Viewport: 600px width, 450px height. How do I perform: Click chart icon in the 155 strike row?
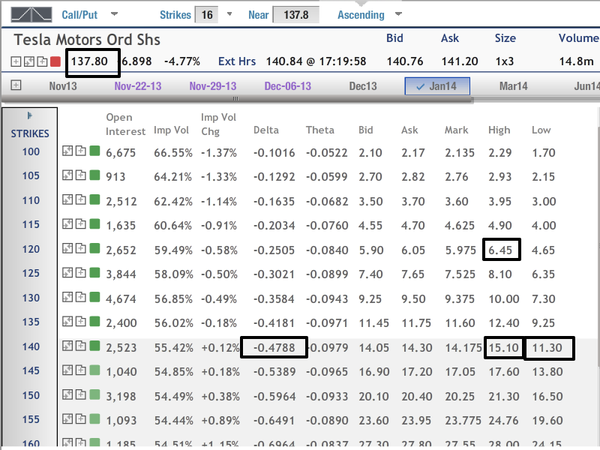(x=67, y=419)
